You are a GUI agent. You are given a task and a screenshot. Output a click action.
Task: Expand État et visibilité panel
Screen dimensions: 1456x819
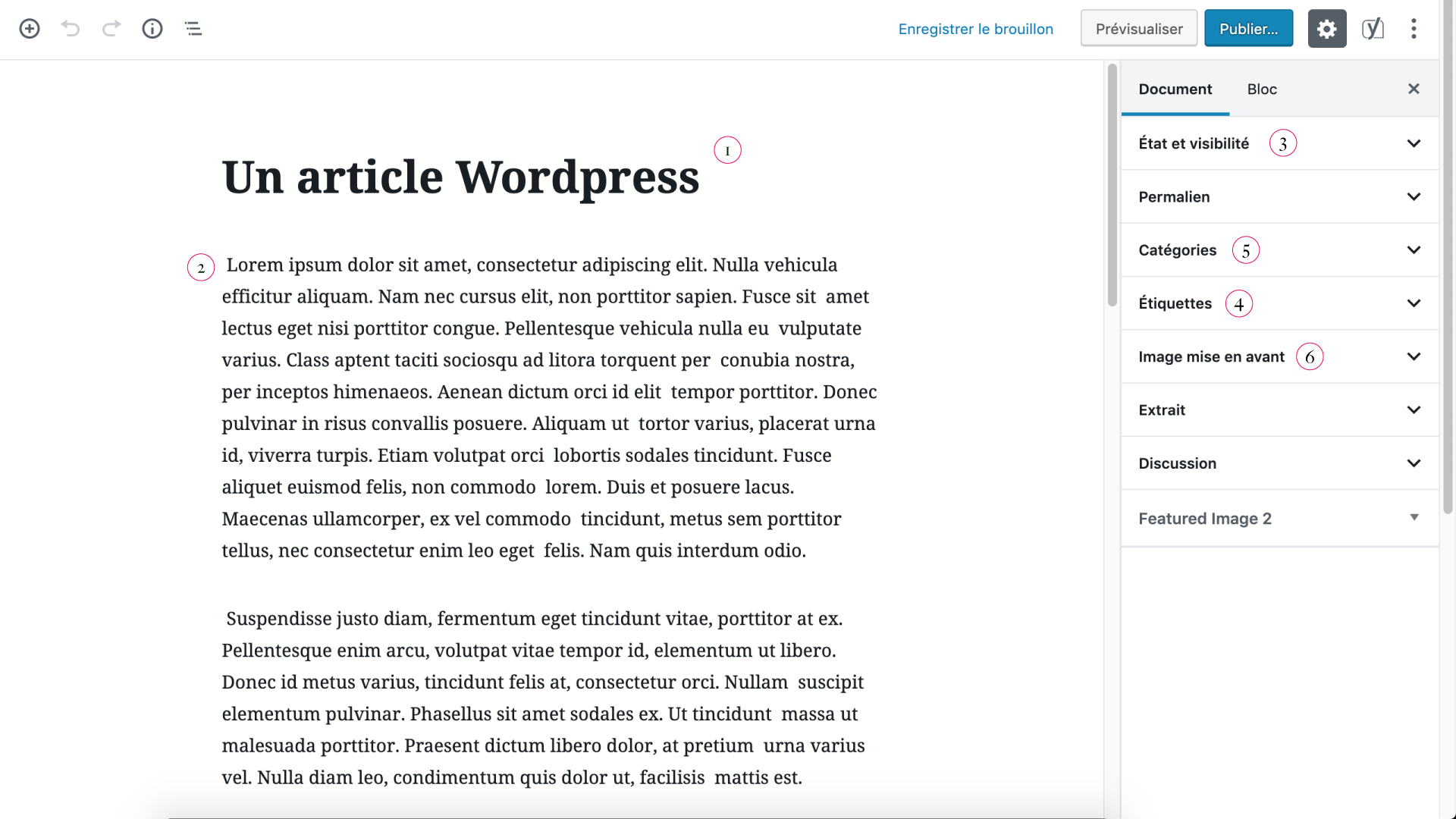(1279, 143)
